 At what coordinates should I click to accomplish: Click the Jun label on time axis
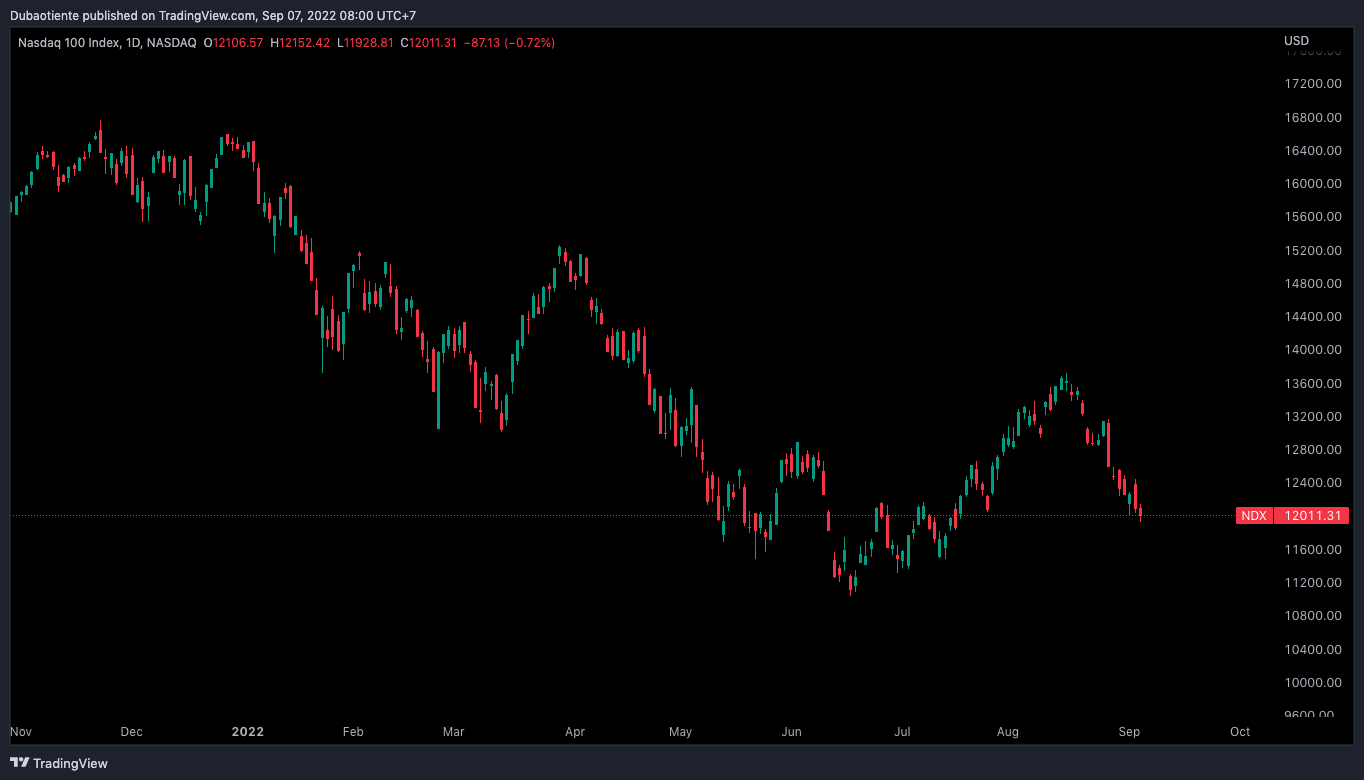coord(792,732)
